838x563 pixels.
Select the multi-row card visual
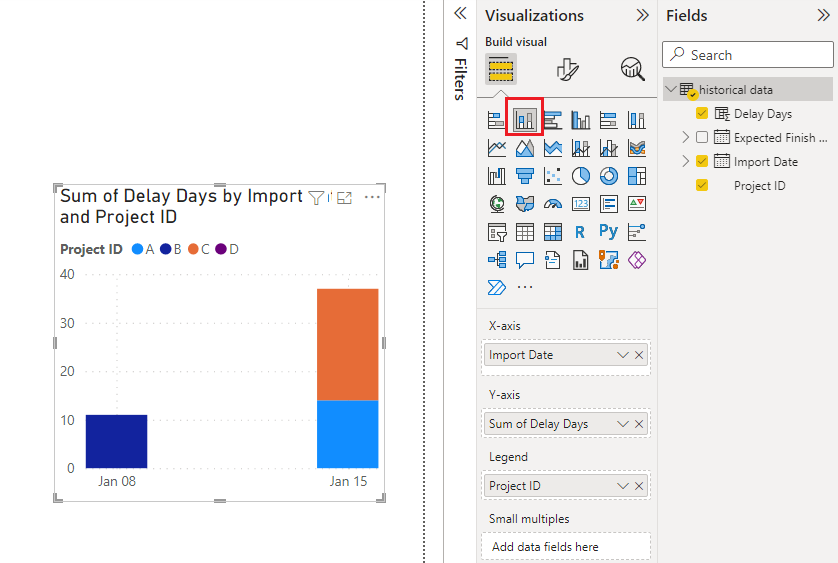(x=608, y=204)
